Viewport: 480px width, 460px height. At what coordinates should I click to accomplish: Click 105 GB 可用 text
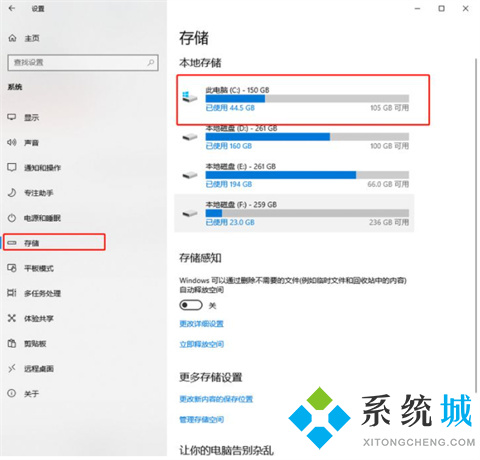click(389, 108)
